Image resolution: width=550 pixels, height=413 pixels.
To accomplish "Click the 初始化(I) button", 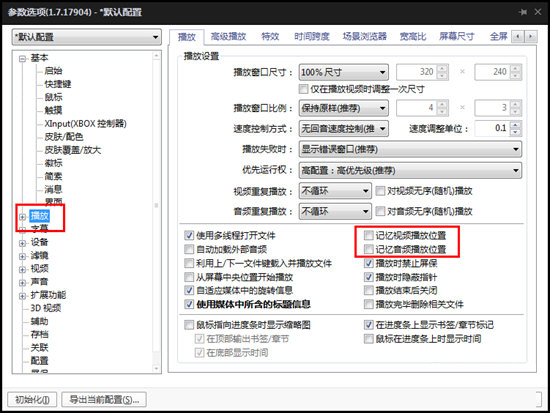I will [32, 400].
